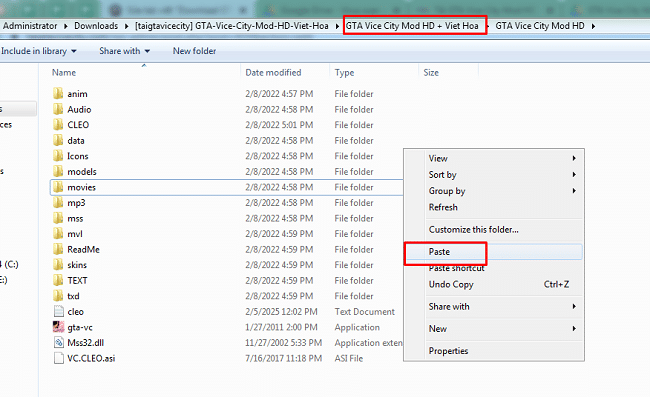Click the Application type cell for gta-vc
Screen dimensions: 650x397
pyautogui.click(x=357, y=327)
